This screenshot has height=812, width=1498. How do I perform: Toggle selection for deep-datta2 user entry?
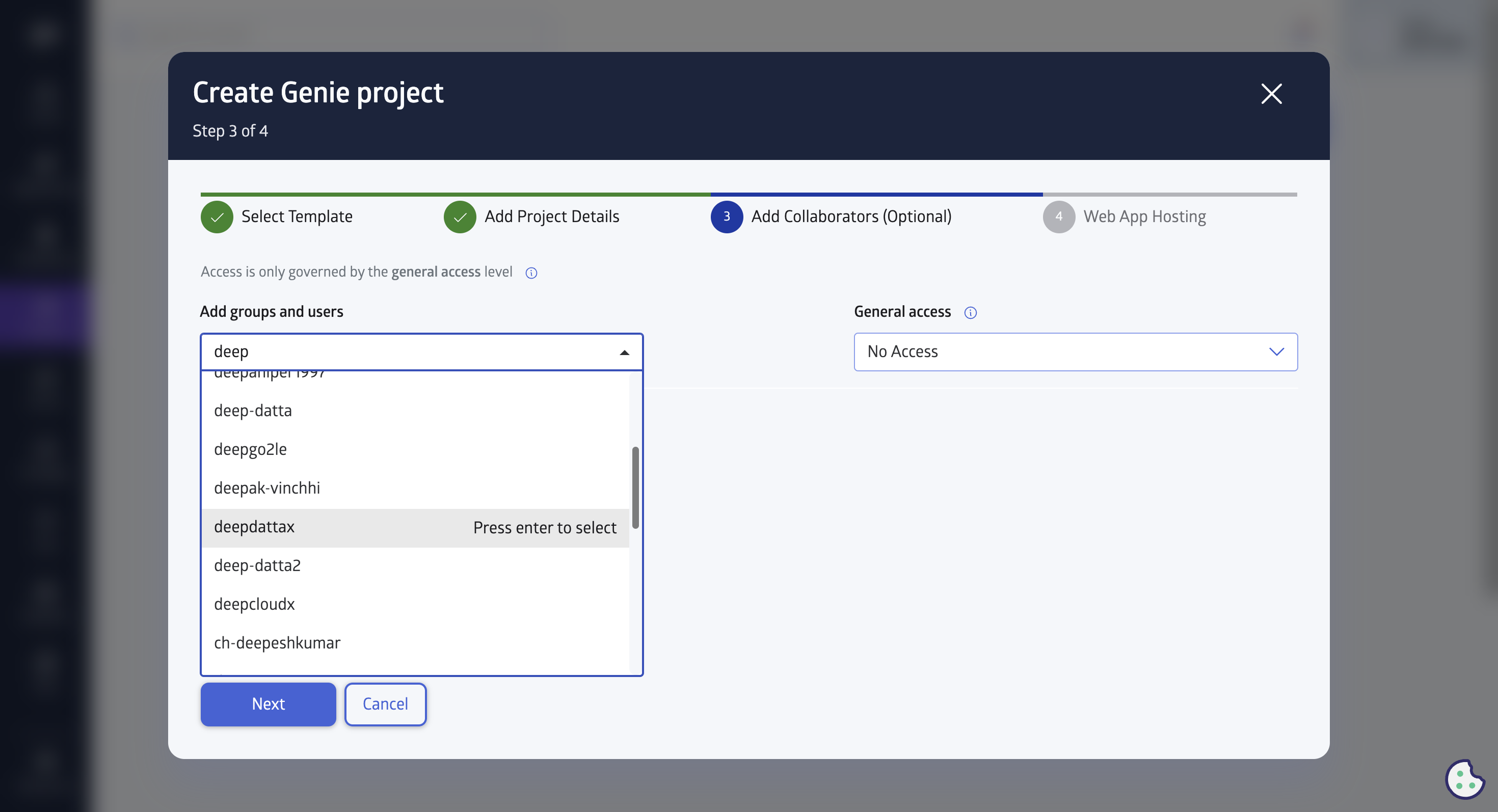(257, 565)
